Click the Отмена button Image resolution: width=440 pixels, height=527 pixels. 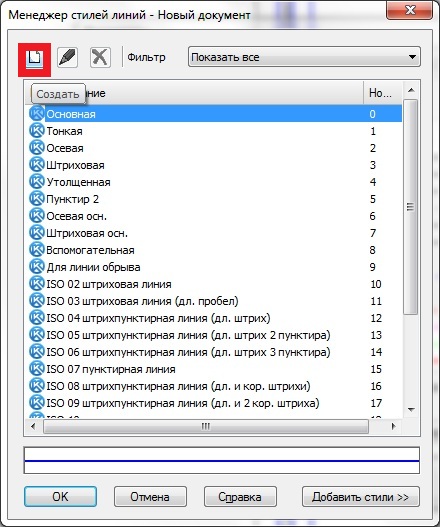pos(150,496)
